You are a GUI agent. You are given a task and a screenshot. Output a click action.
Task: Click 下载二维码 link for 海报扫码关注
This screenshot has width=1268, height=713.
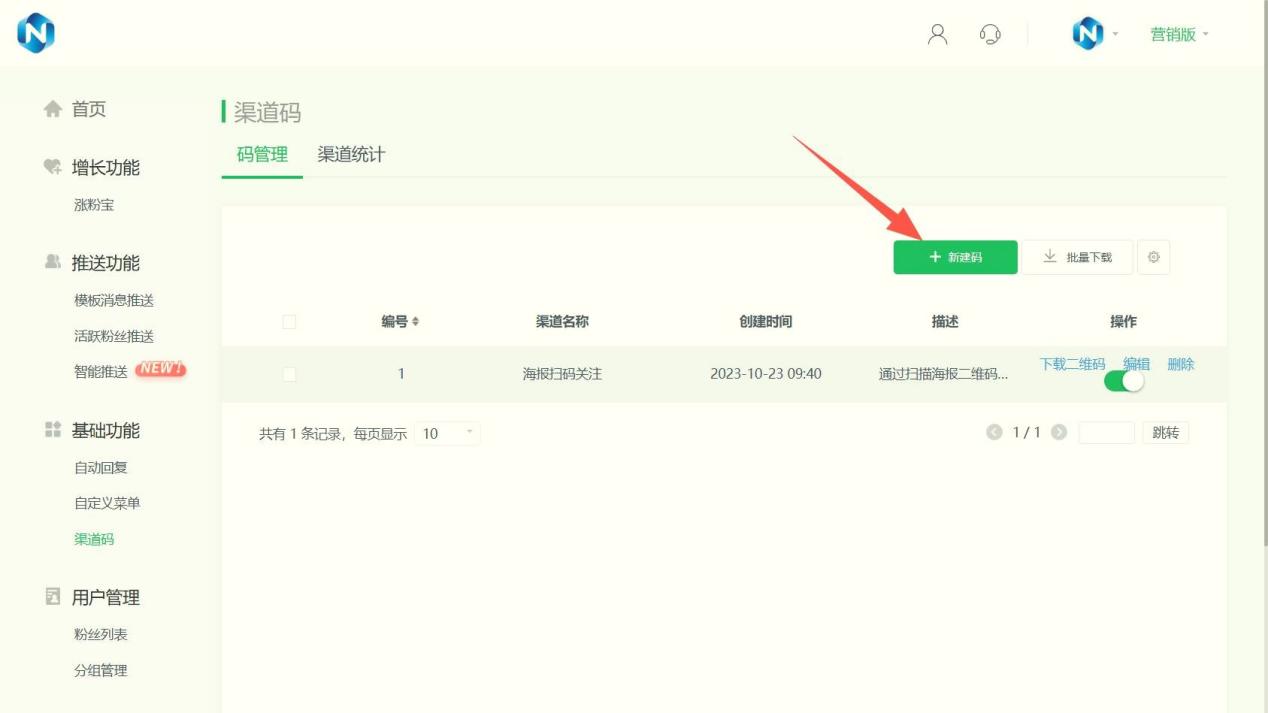click(x=1072, y=364)
